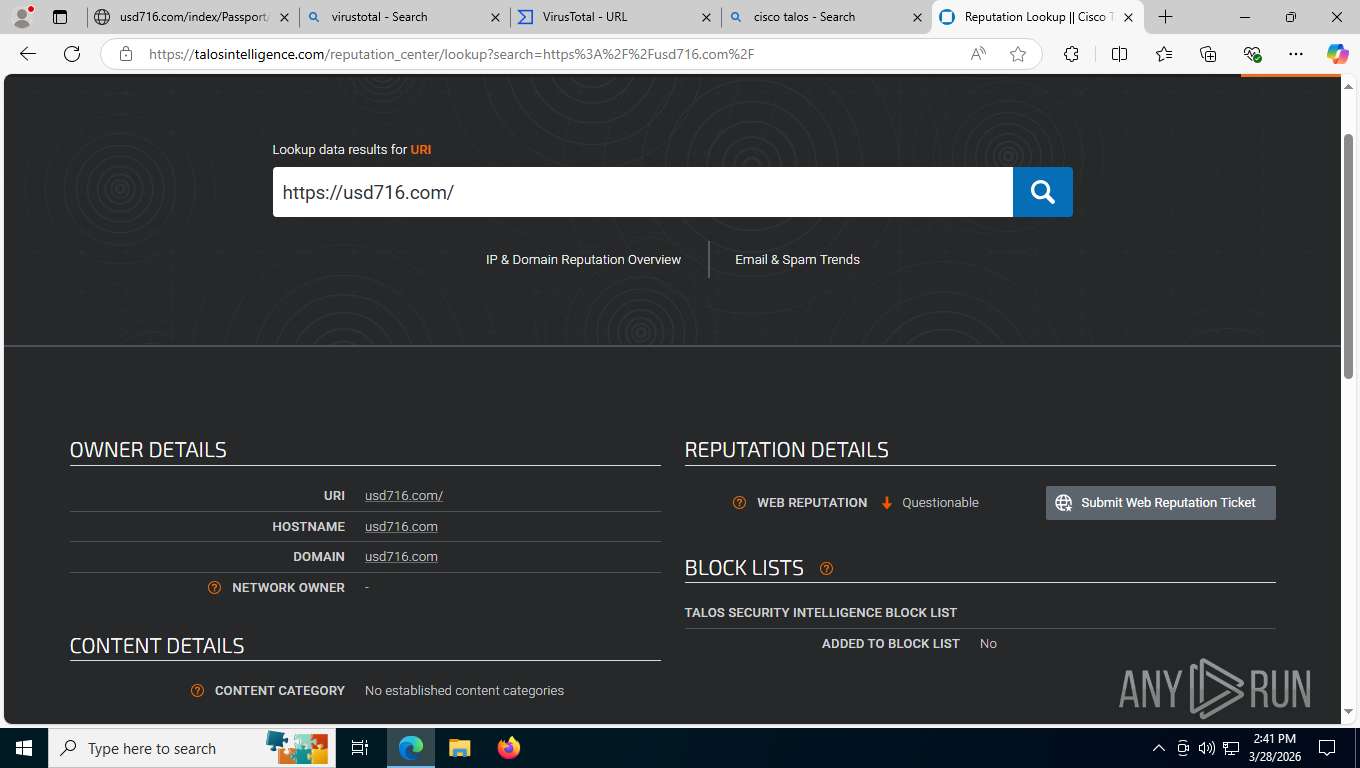The height and width of the screenshot is (768, 1360).
Task: Open Browser essentials heart icon
Action: pos(1252,55)
